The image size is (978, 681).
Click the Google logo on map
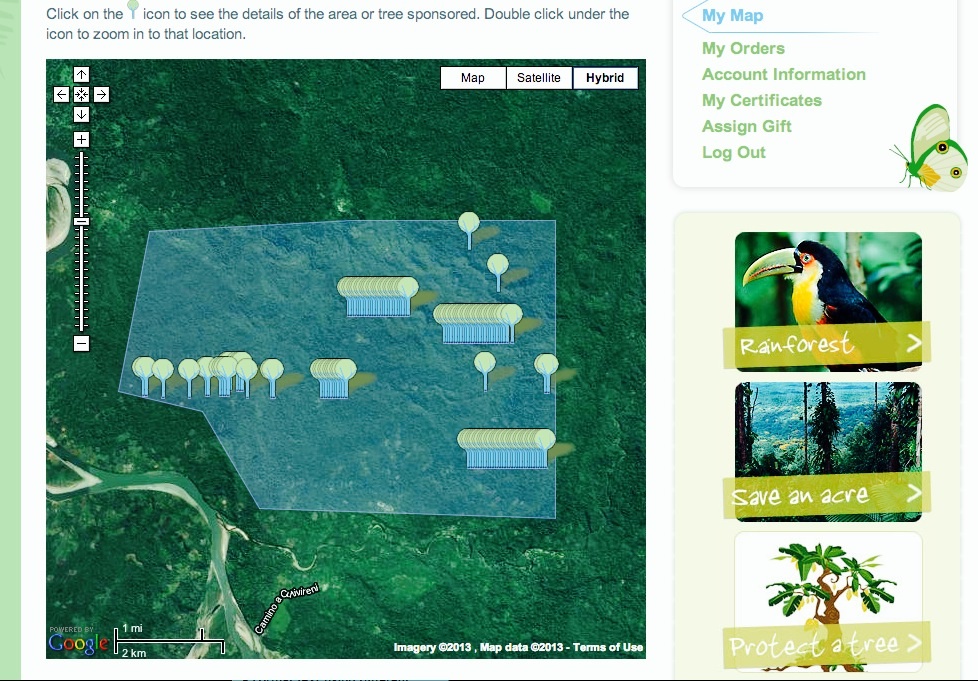78,644
